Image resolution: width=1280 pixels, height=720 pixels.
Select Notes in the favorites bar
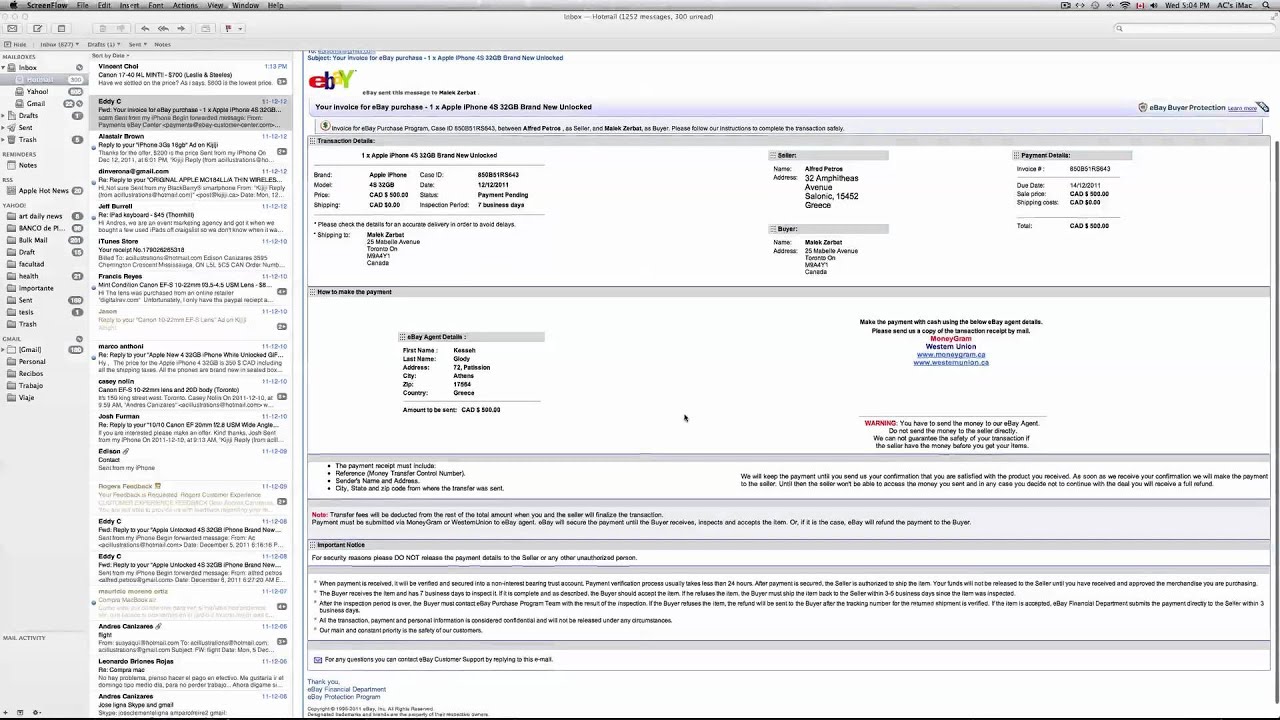pos(162,44)
